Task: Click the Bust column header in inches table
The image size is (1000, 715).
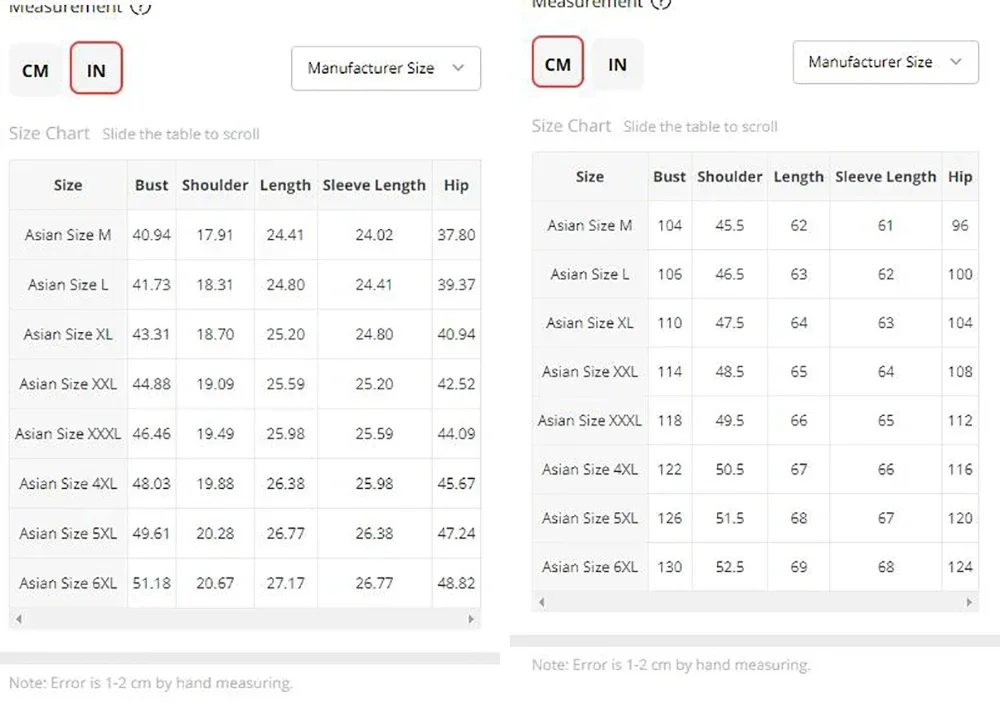Action: coord(151,185)
